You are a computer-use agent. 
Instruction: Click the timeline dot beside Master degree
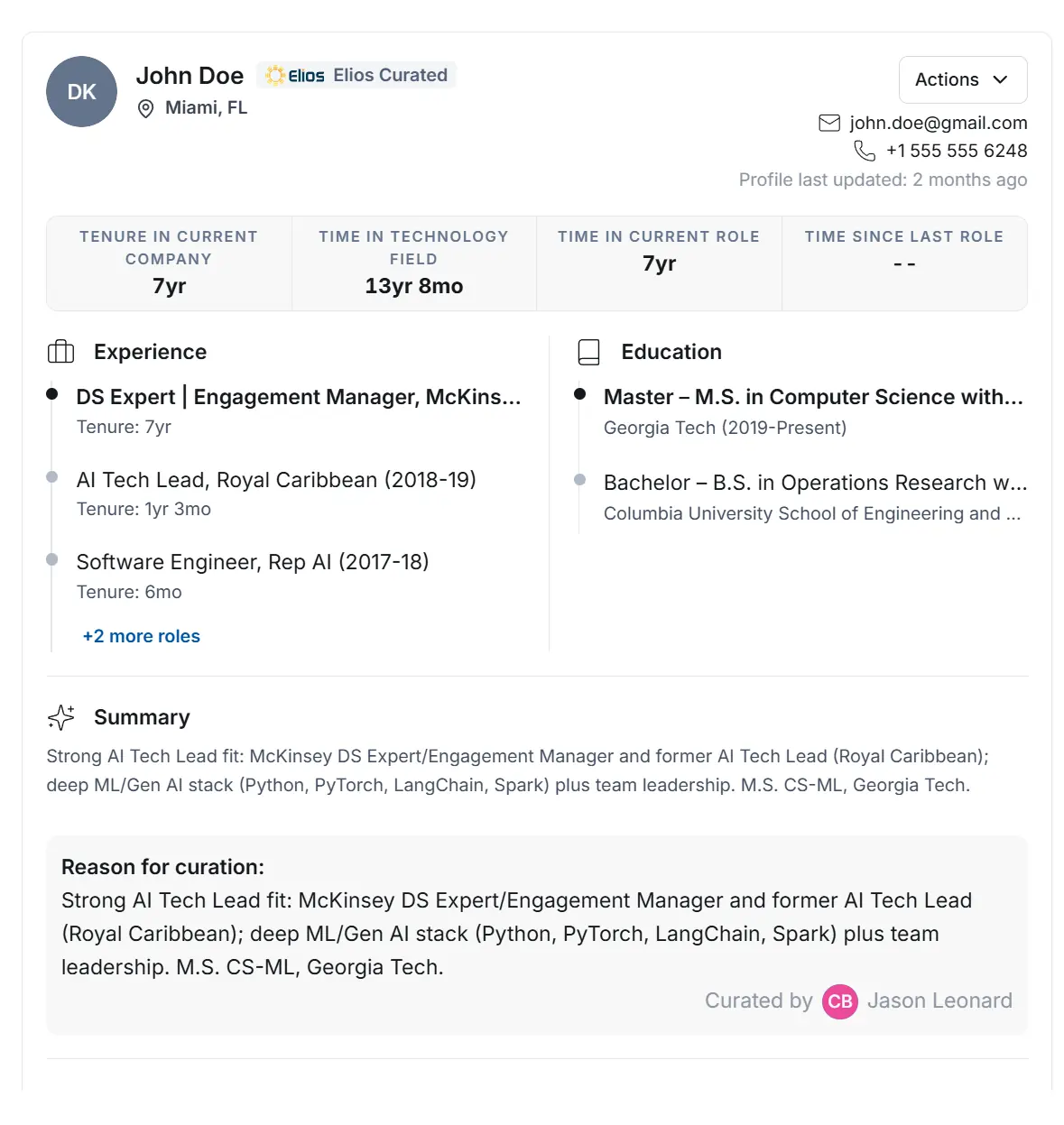coord(580,394)
